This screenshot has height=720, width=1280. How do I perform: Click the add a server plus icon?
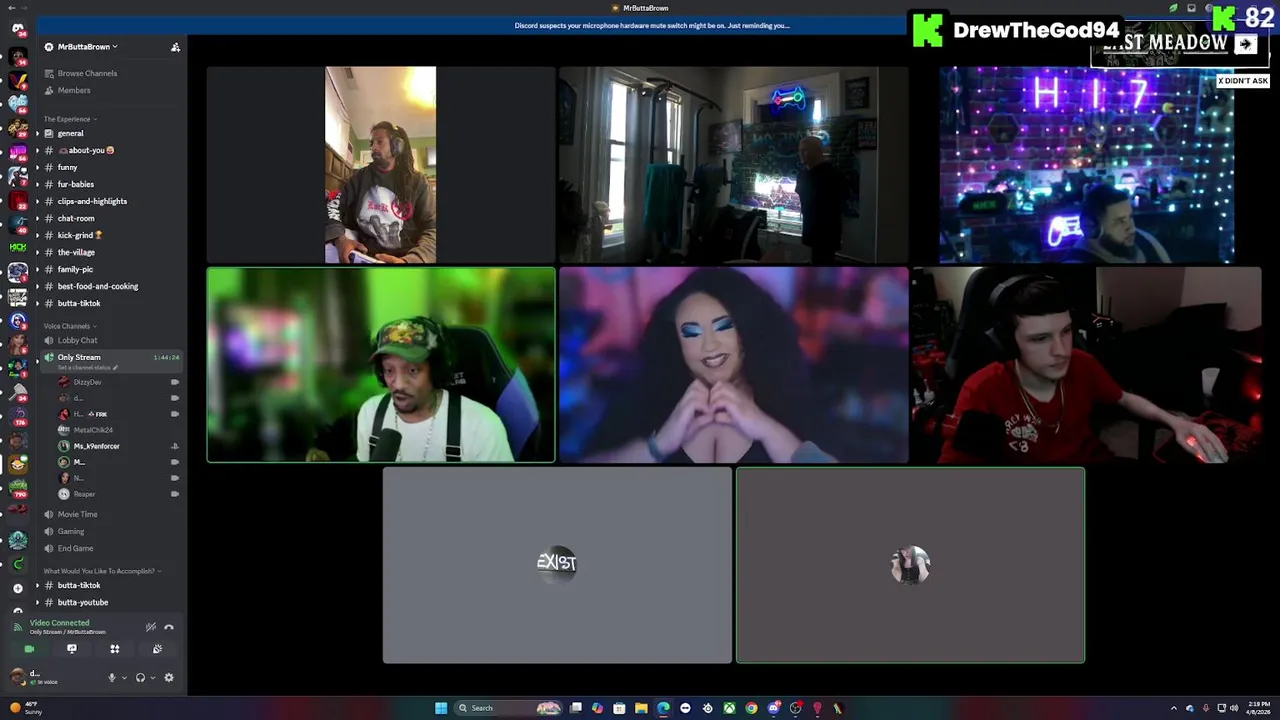[x=18, y=588]
